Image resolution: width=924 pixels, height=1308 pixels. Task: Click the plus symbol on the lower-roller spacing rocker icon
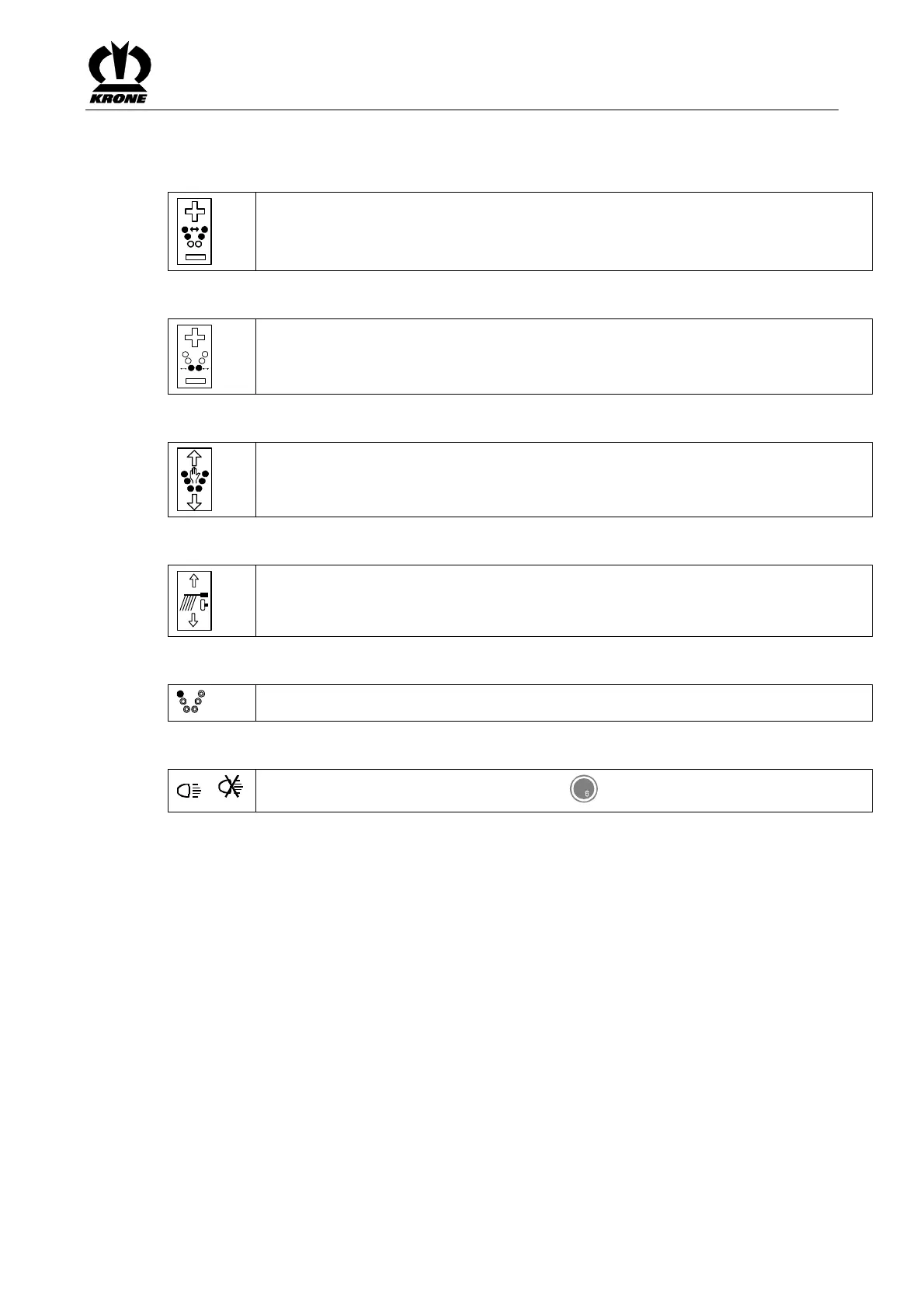pyautogui.click(x=194, y=338)
